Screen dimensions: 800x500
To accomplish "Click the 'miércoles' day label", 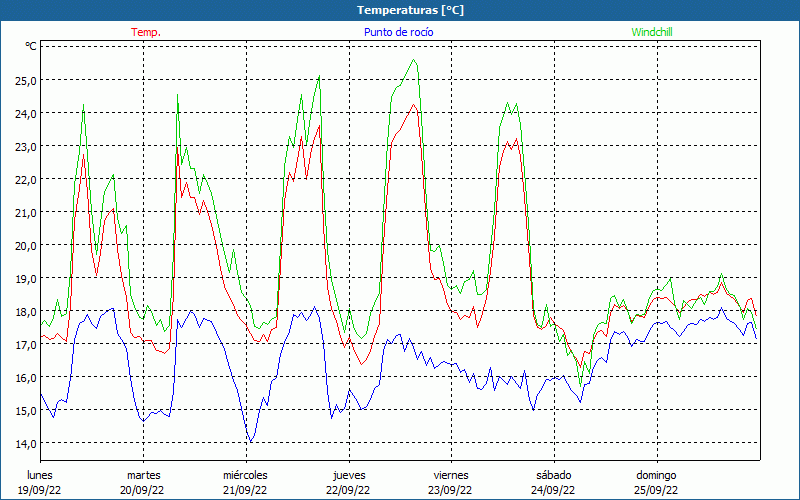I will 245,475.
